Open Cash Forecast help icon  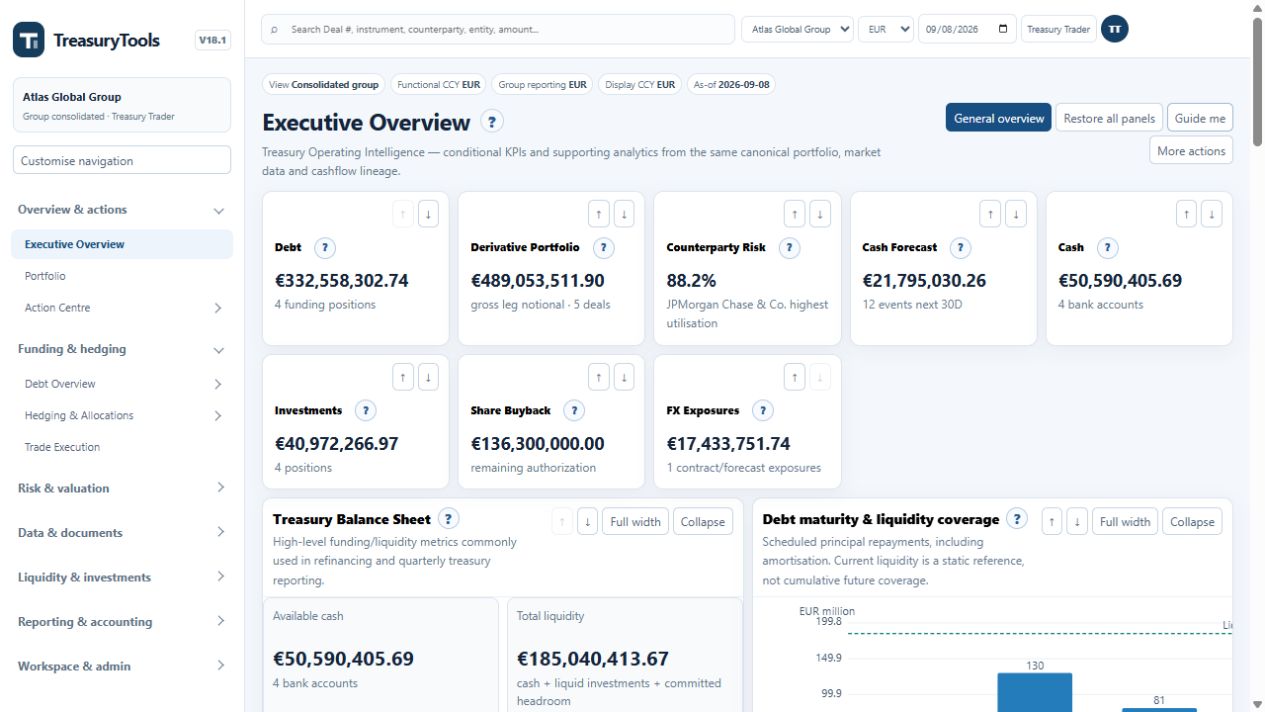pos(960,248)
